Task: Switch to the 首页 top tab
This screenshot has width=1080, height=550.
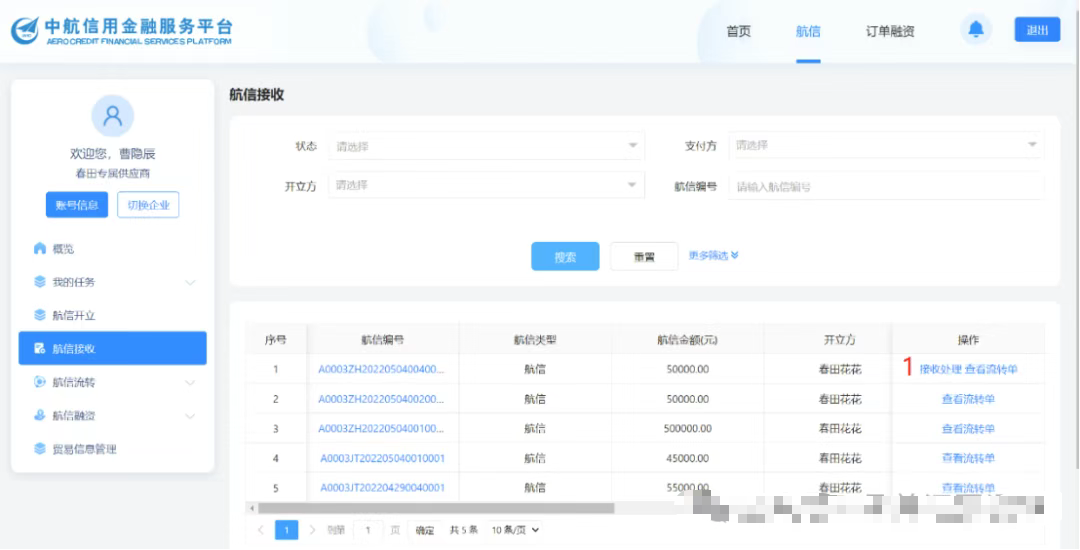Action: click(738, 31)
